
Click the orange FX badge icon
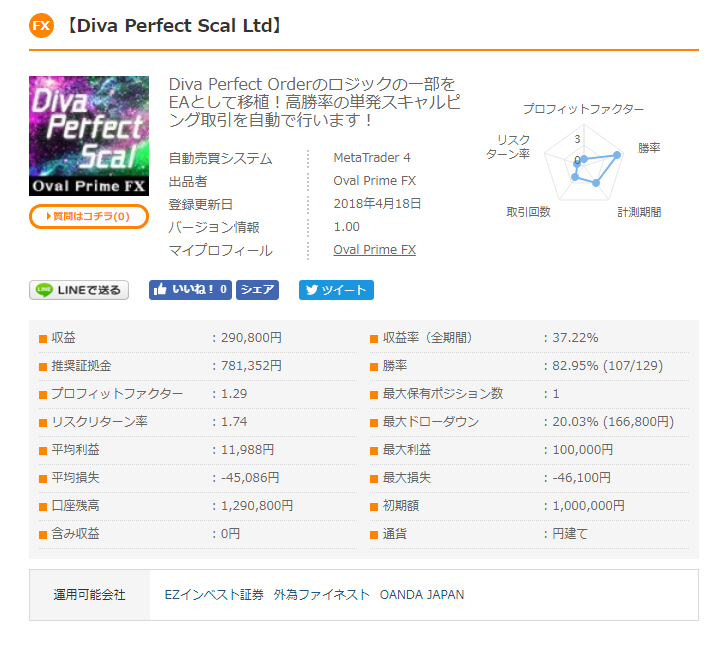pyautogui.click(x=42, y=26)
